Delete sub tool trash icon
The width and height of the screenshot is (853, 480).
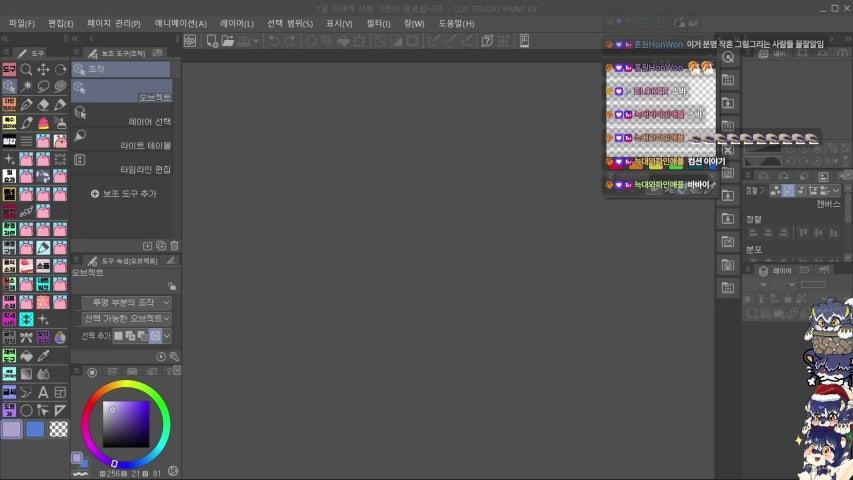(x=174, y=246)
